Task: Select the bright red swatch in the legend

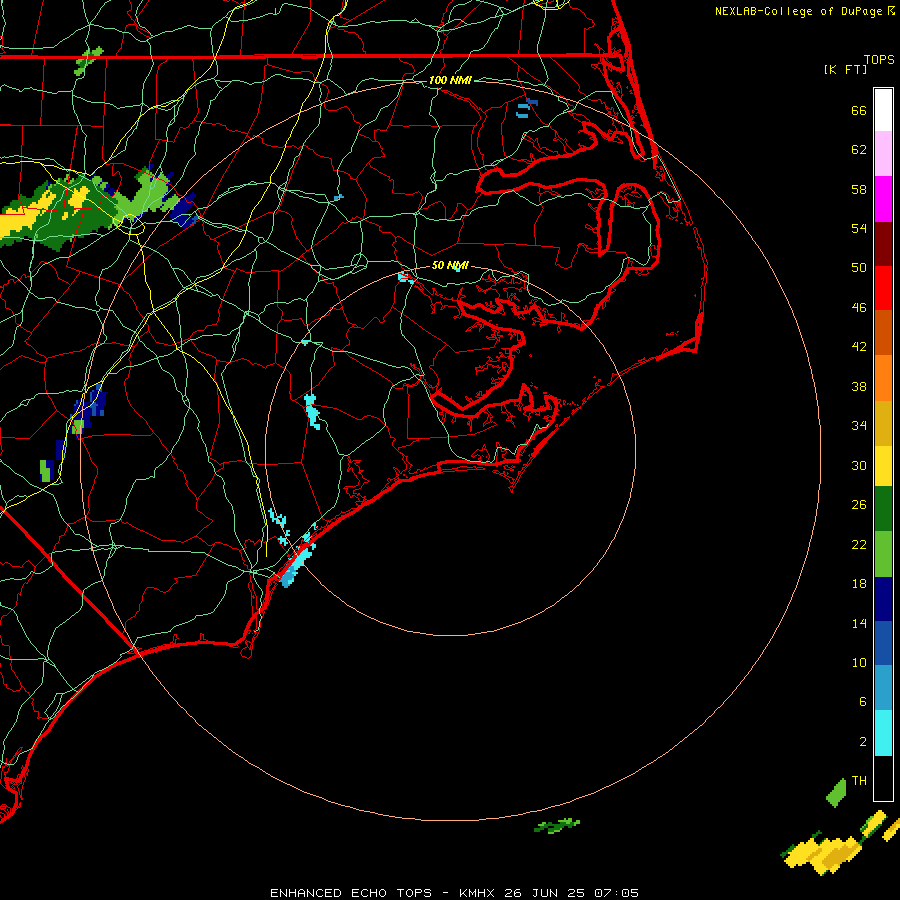Action: 883,288
